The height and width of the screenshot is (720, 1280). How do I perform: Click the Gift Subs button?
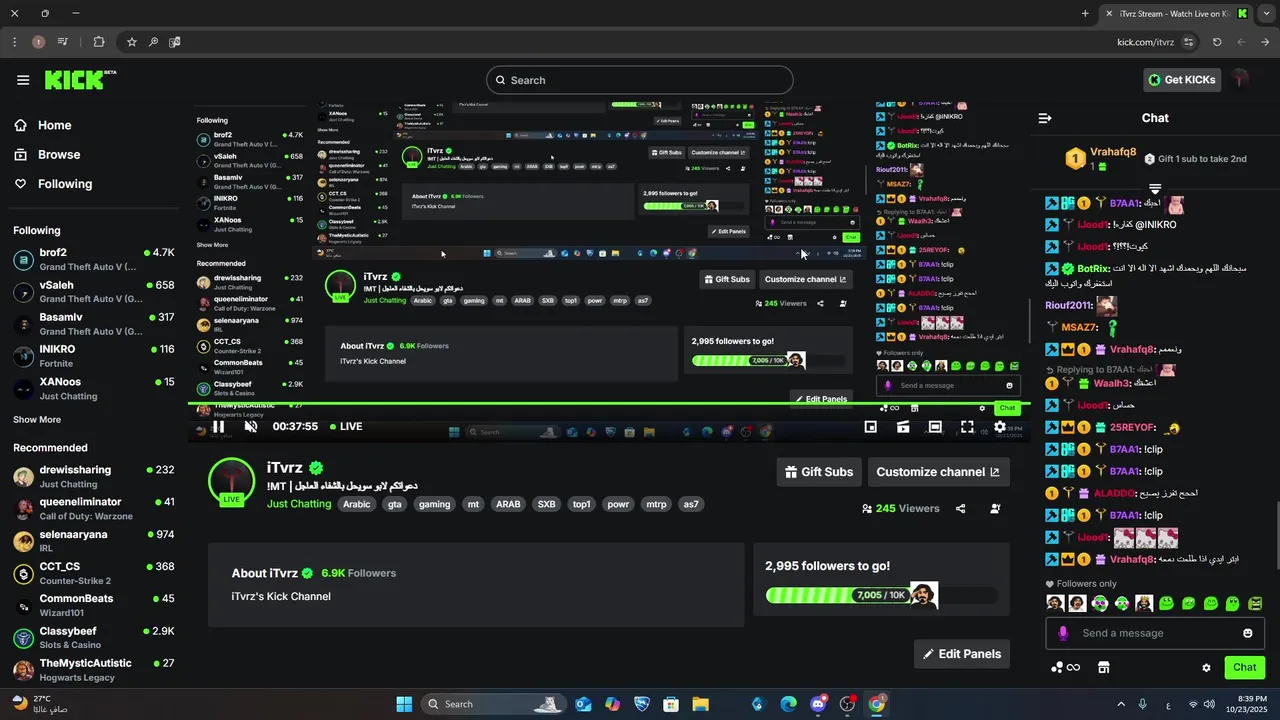coord(819,472)
